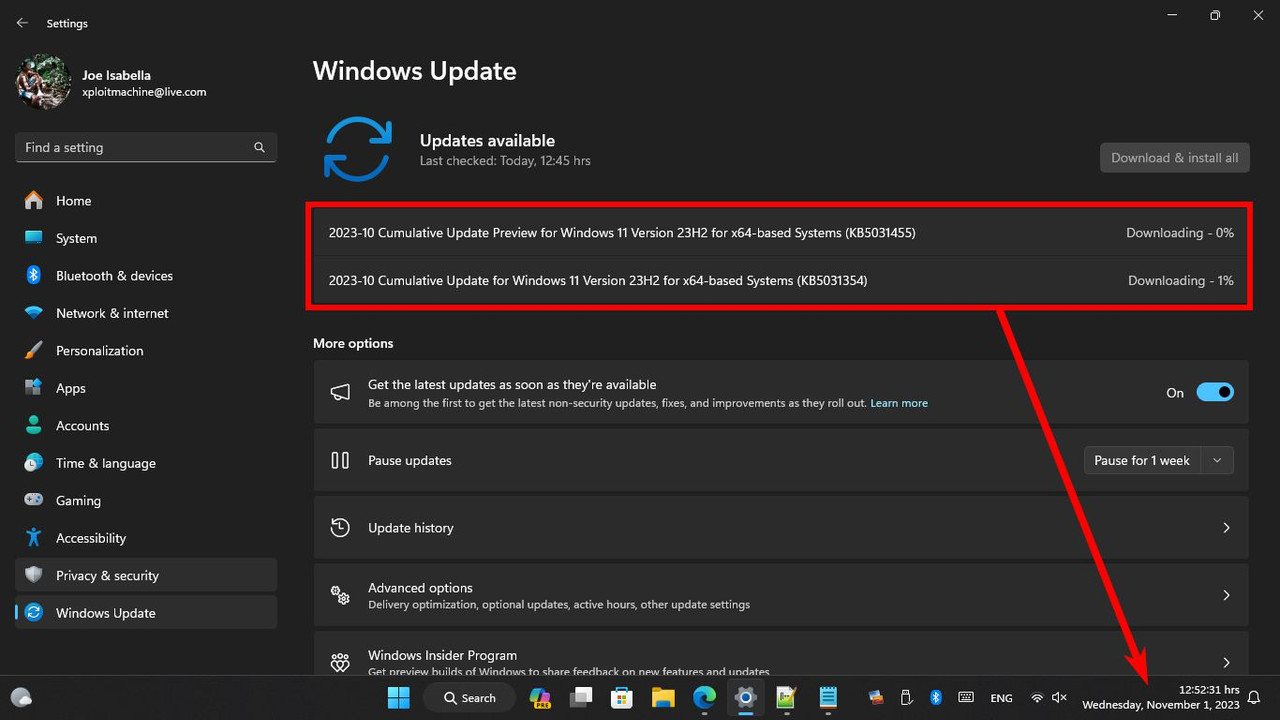The width and height of the screenshot is (1280, 720).
Task: Click the back arrow in Settings header
Action: (22, 22)
